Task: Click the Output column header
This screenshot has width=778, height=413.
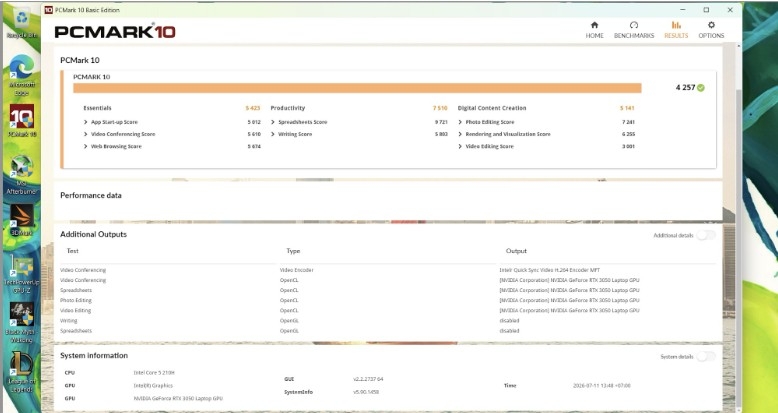Action: [x=516, y=251]
